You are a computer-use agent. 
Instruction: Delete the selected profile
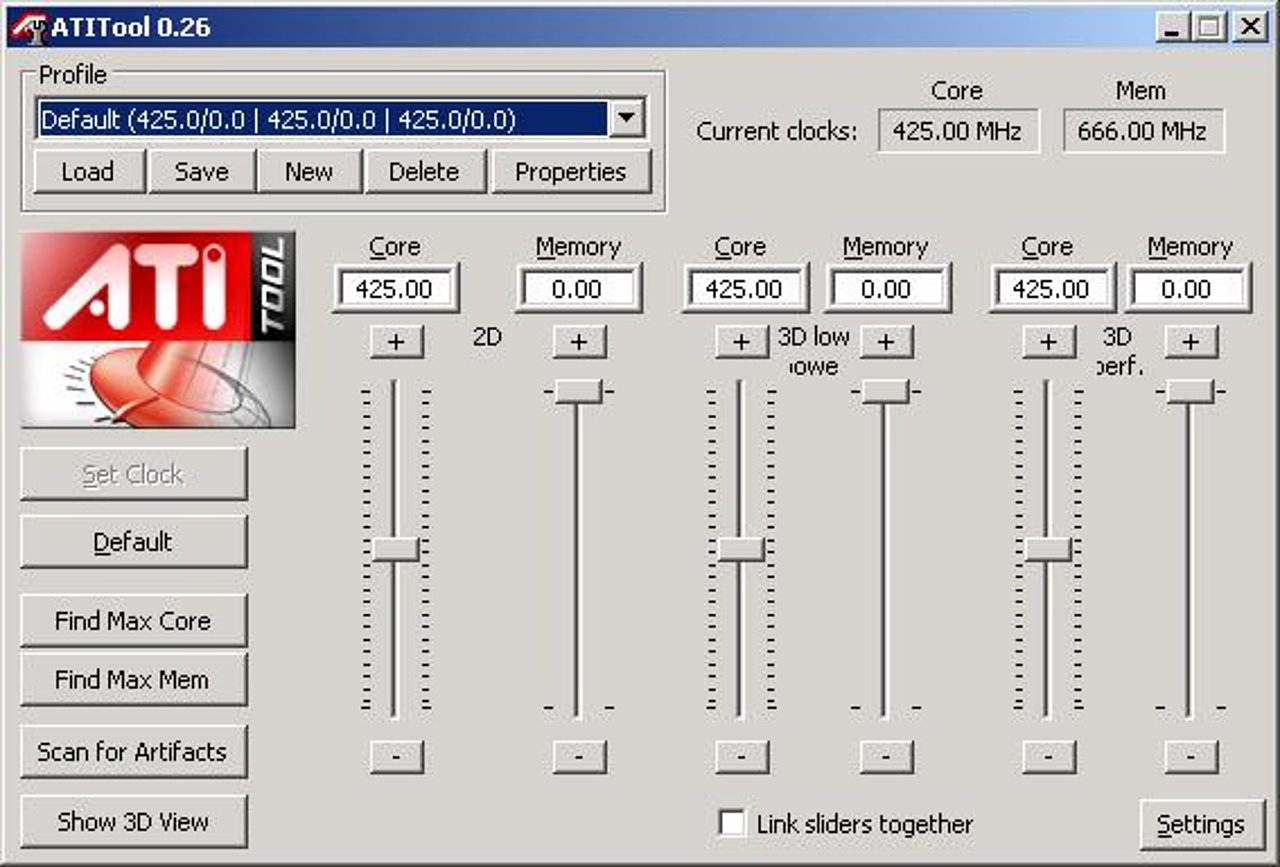pos(424,172)
